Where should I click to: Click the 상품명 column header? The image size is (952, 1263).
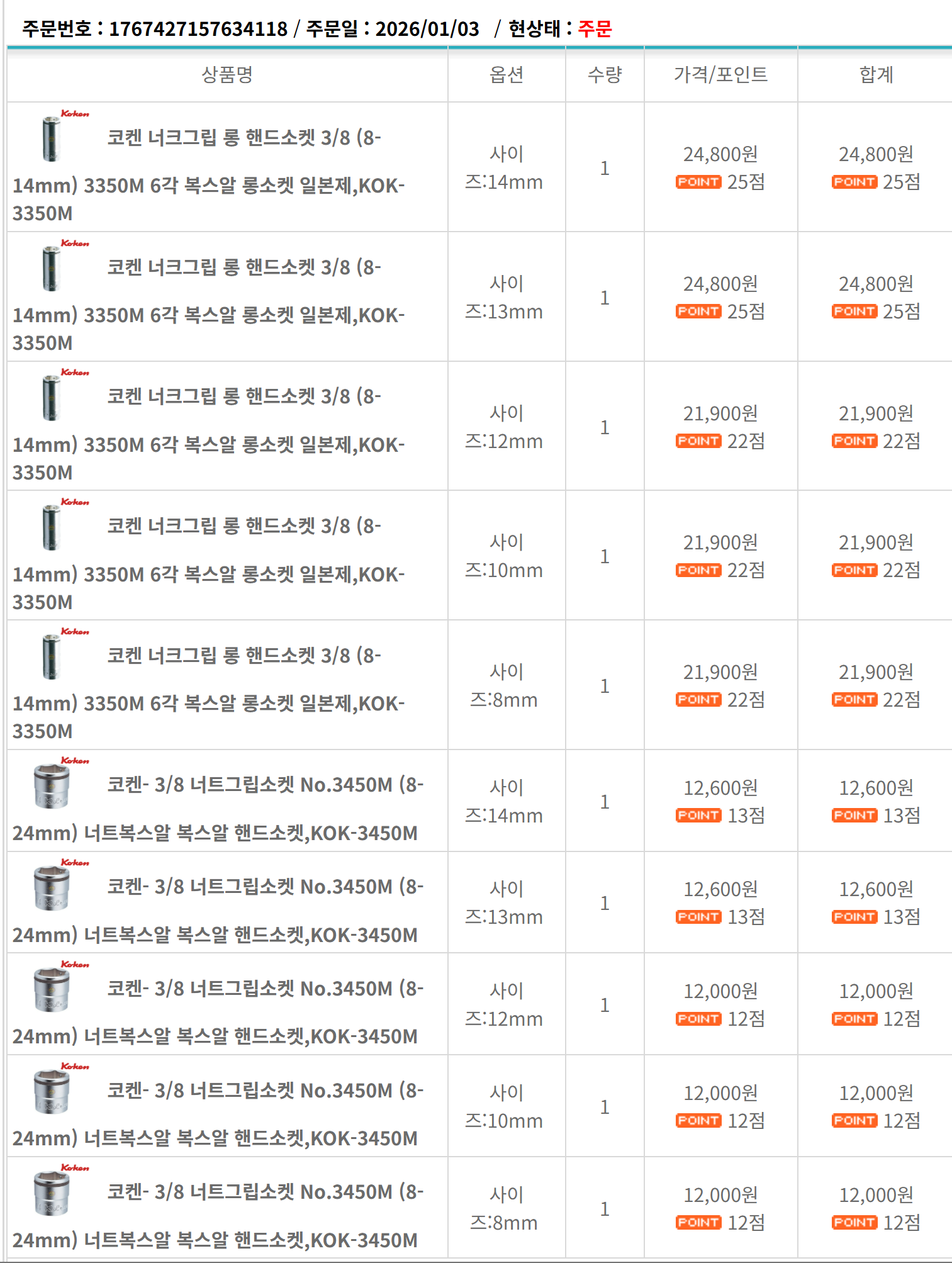click(x=227, y=75)
